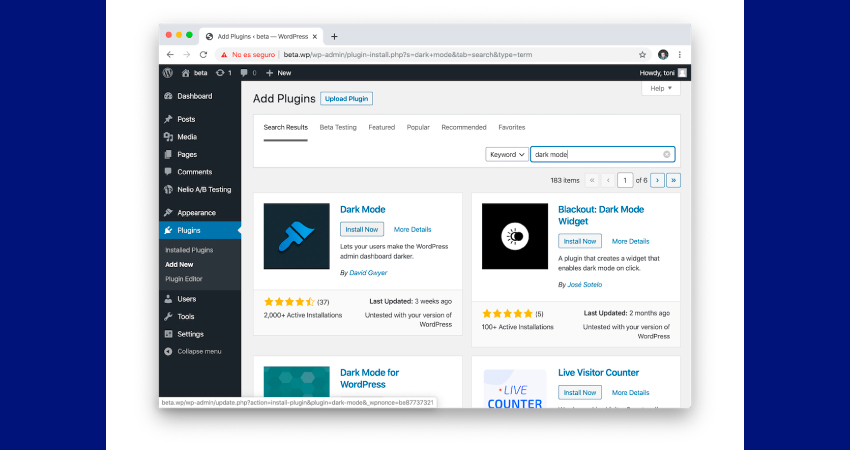This screenshot has height=450, width=850.
Task: Open author David Gwyer link
Action: click(x=368, y=273)
